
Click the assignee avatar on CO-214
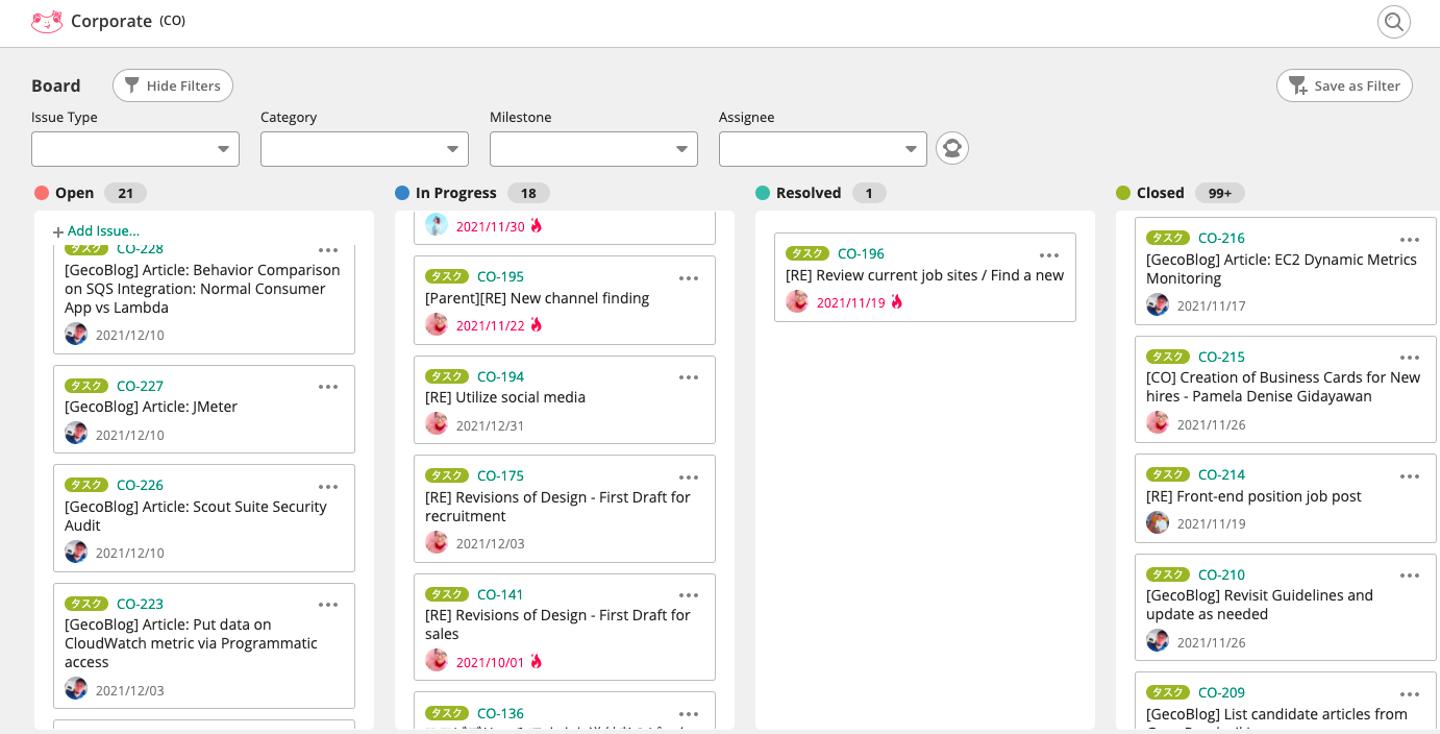[1157, 523]
